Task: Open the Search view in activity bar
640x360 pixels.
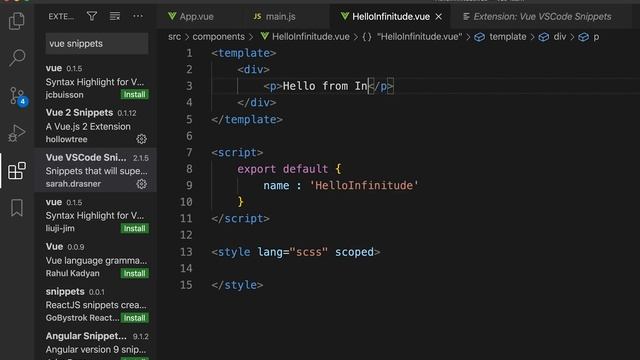Action: 17,58
